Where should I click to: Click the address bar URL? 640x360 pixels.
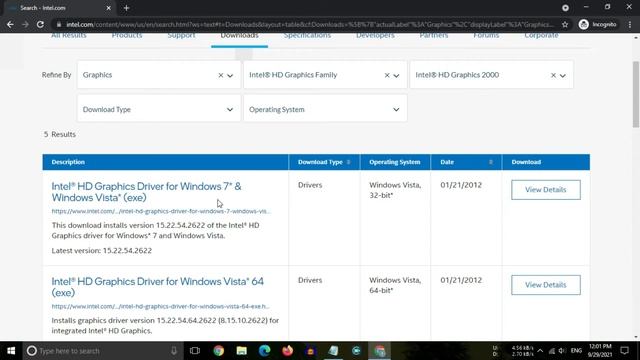pos(309,24)
